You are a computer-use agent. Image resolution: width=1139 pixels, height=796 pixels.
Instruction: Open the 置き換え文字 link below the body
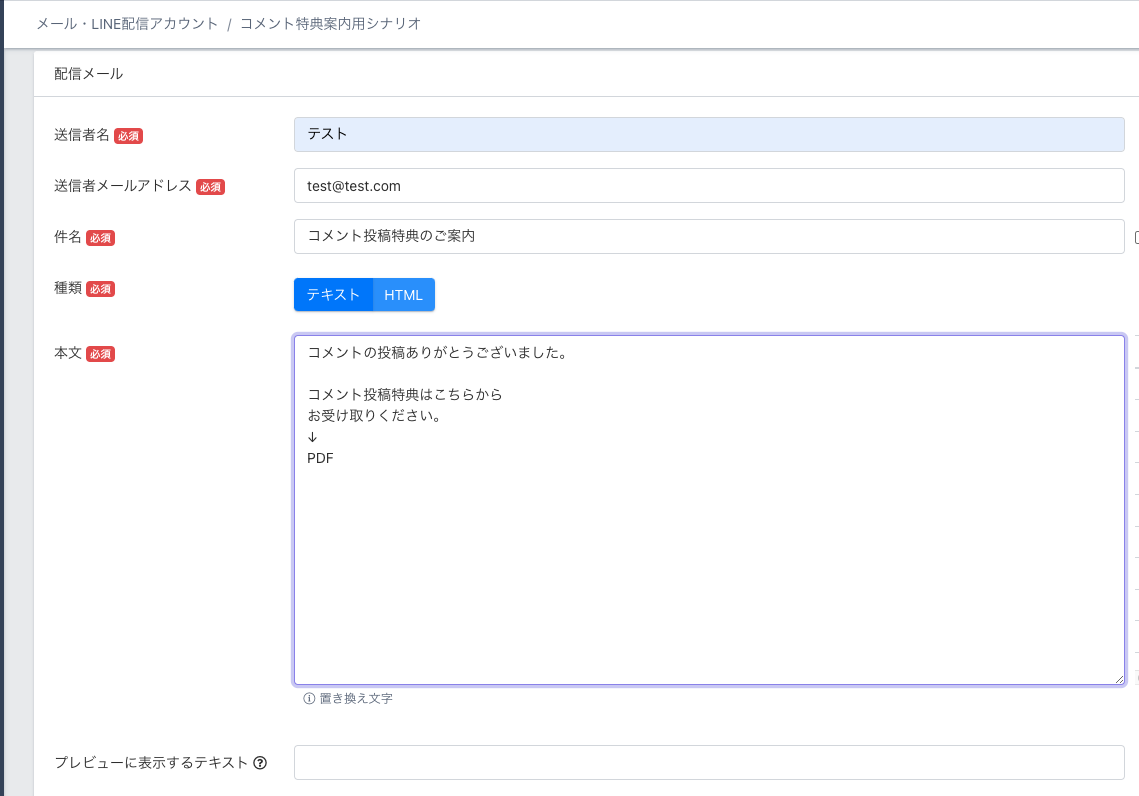355,699
